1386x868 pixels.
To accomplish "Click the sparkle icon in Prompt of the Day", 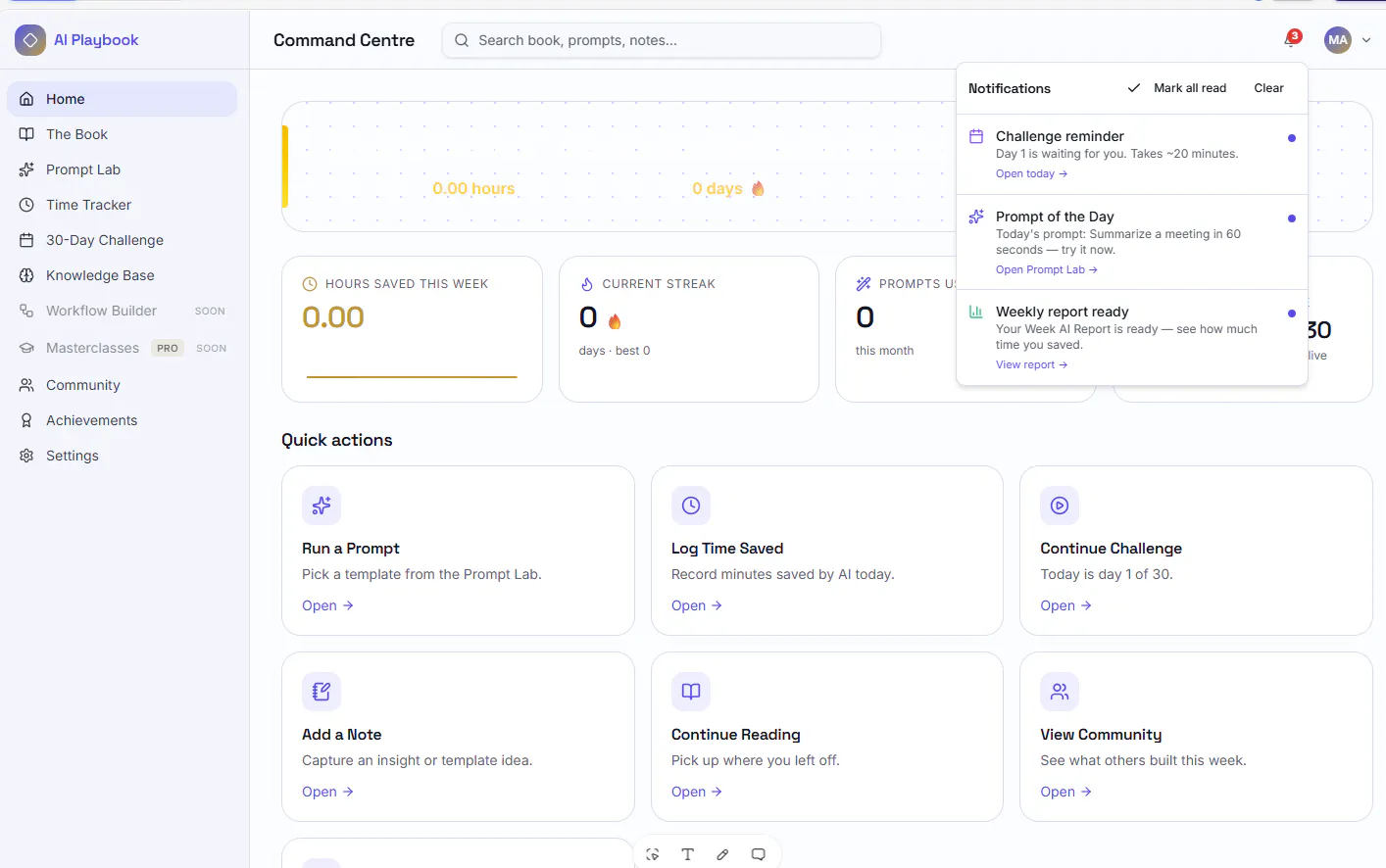I will 976,217.
